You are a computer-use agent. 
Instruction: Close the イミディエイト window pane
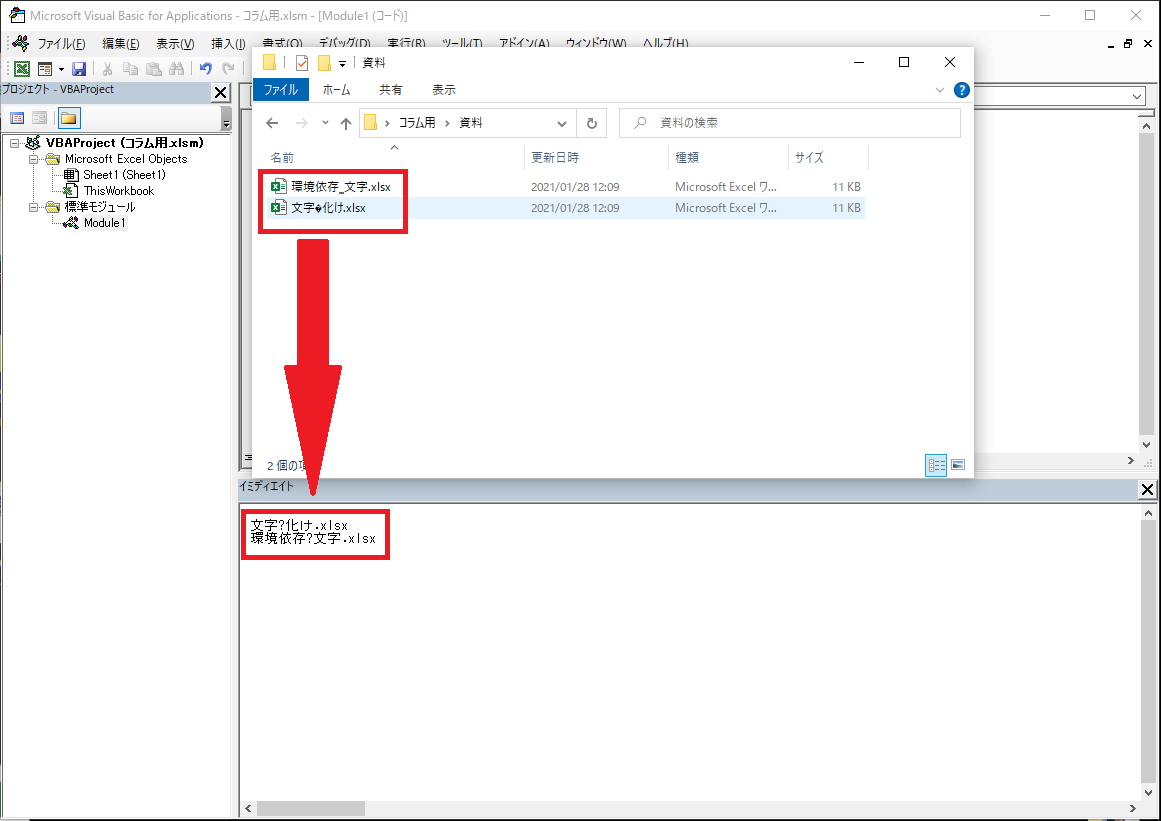click(1147, 489)
